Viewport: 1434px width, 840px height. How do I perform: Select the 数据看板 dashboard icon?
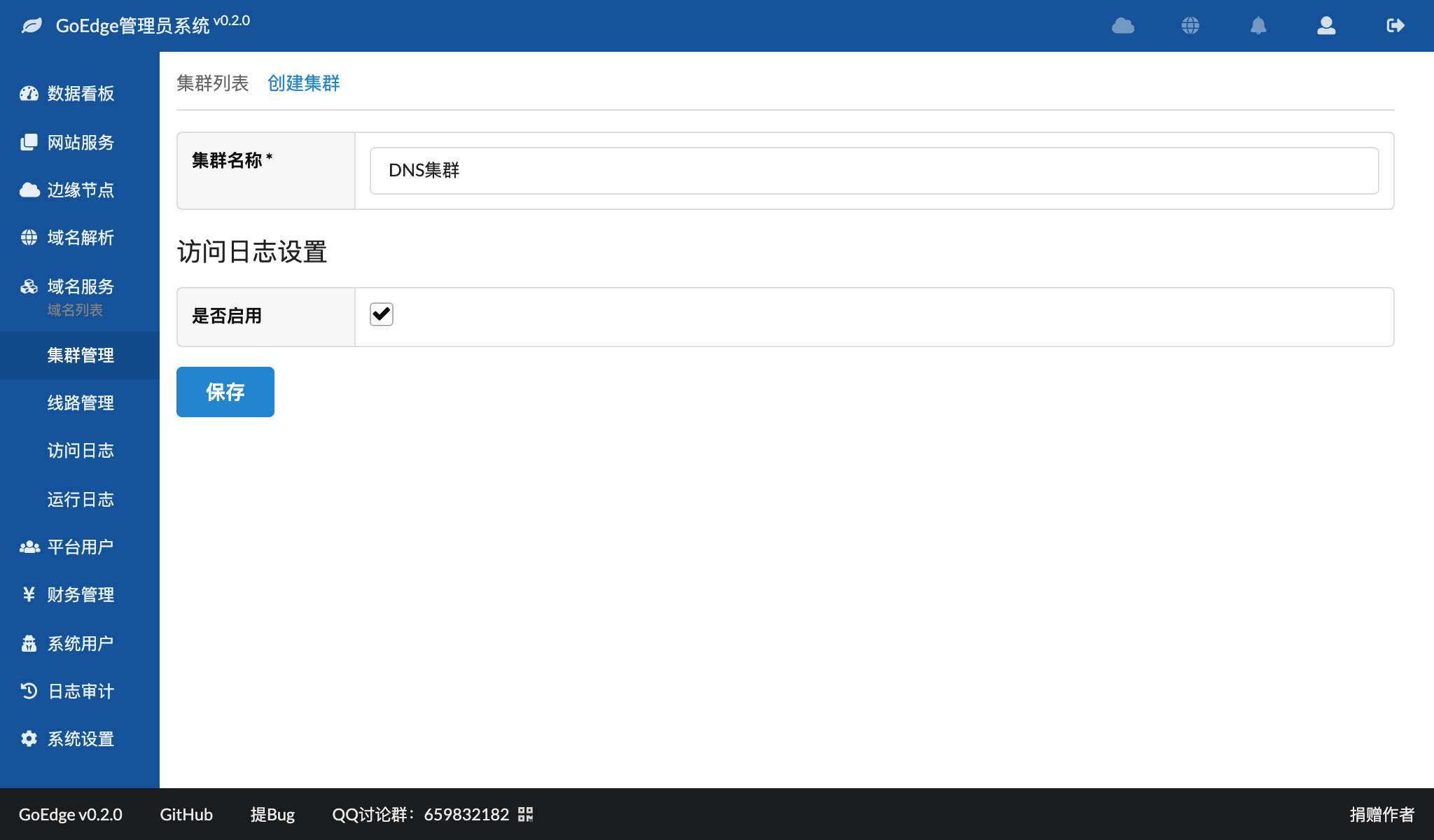click(29, 93)
